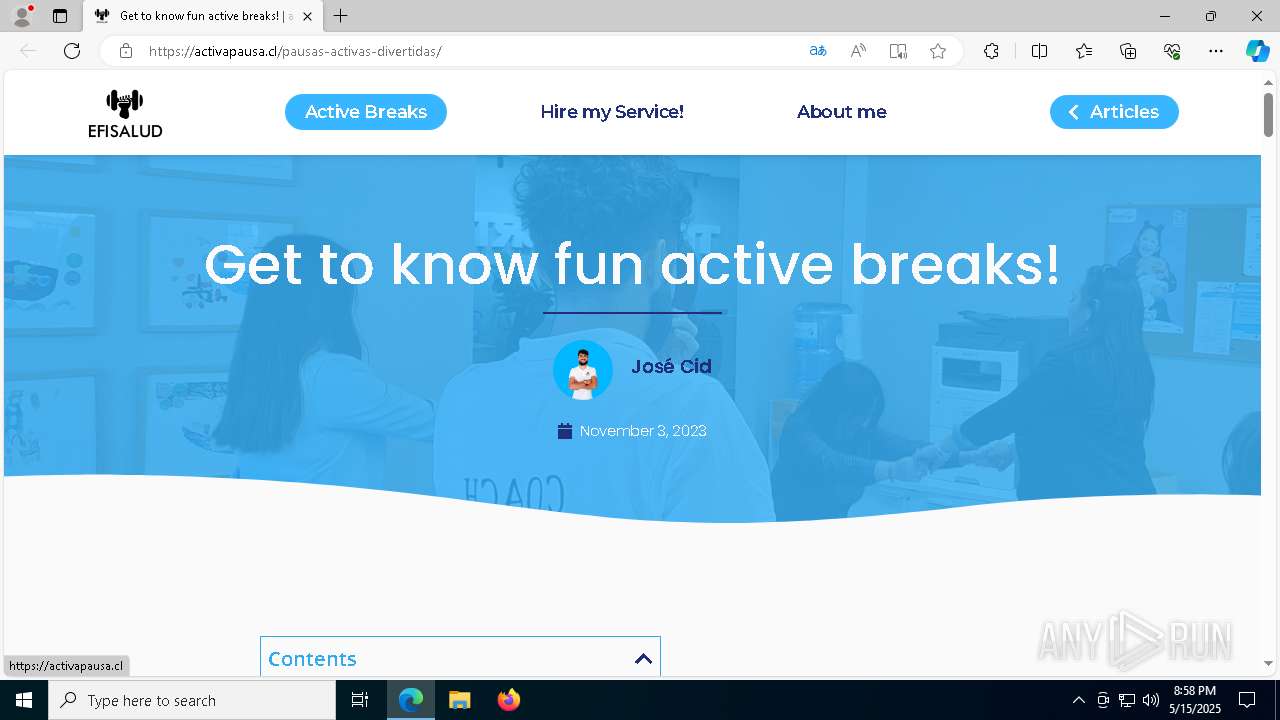This screenshot has height=720, width=1280.
Task: Click the November 3, 2023 date
Action: [643, 431]
